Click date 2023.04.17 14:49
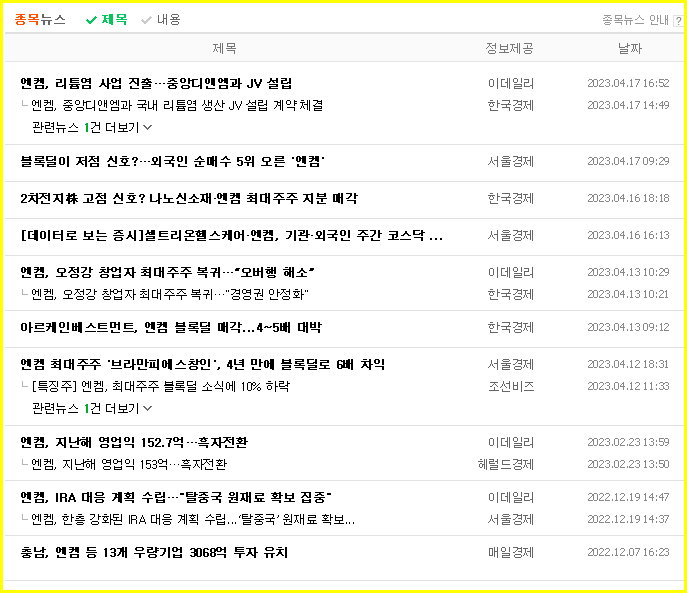Viewport: 687px width, 593px height. pos(628,105)
